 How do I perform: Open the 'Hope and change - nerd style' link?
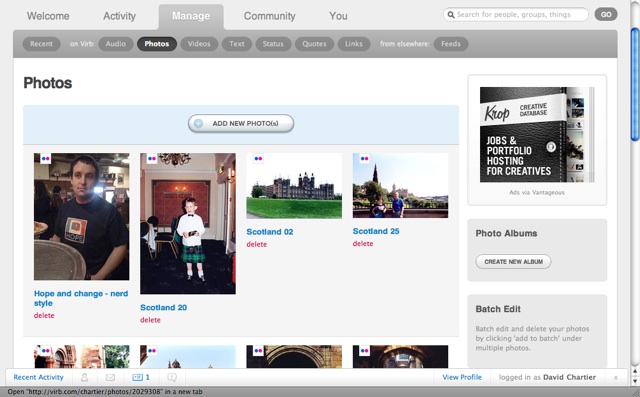(x=81, y=298)
